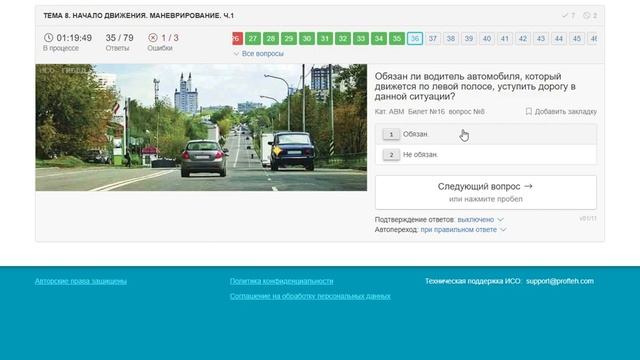The width and height of the screenshot is (640, 360).
Task: Click the clock timer icon
Action: pyautogui.click(x=48, y=38)
